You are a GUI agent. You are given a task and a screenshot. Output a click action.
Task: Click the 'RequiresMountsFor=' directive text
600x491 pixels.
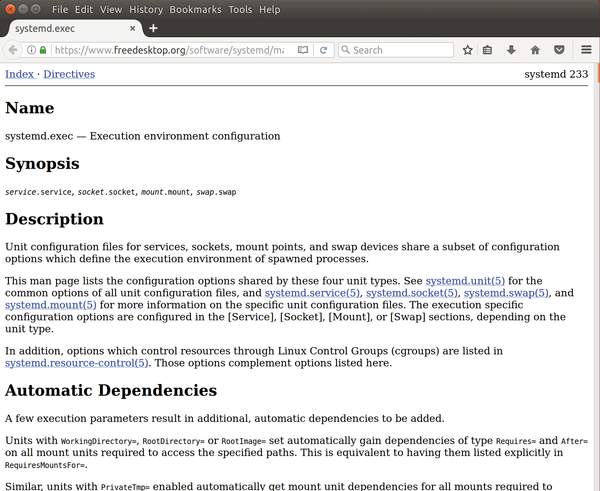point(45,465)
